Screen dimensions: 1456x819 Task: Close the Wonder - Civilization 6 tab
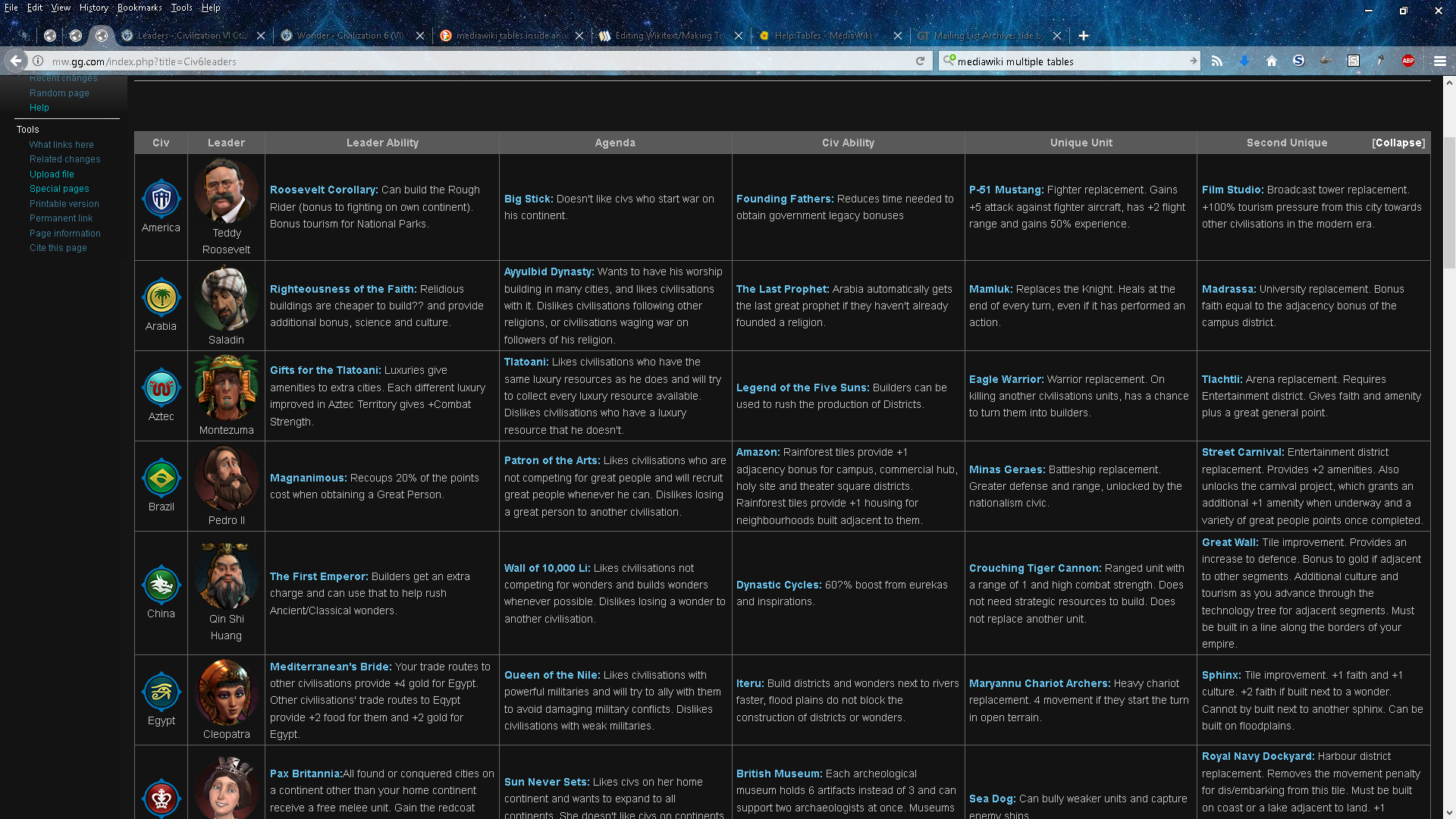click(420, 36)
